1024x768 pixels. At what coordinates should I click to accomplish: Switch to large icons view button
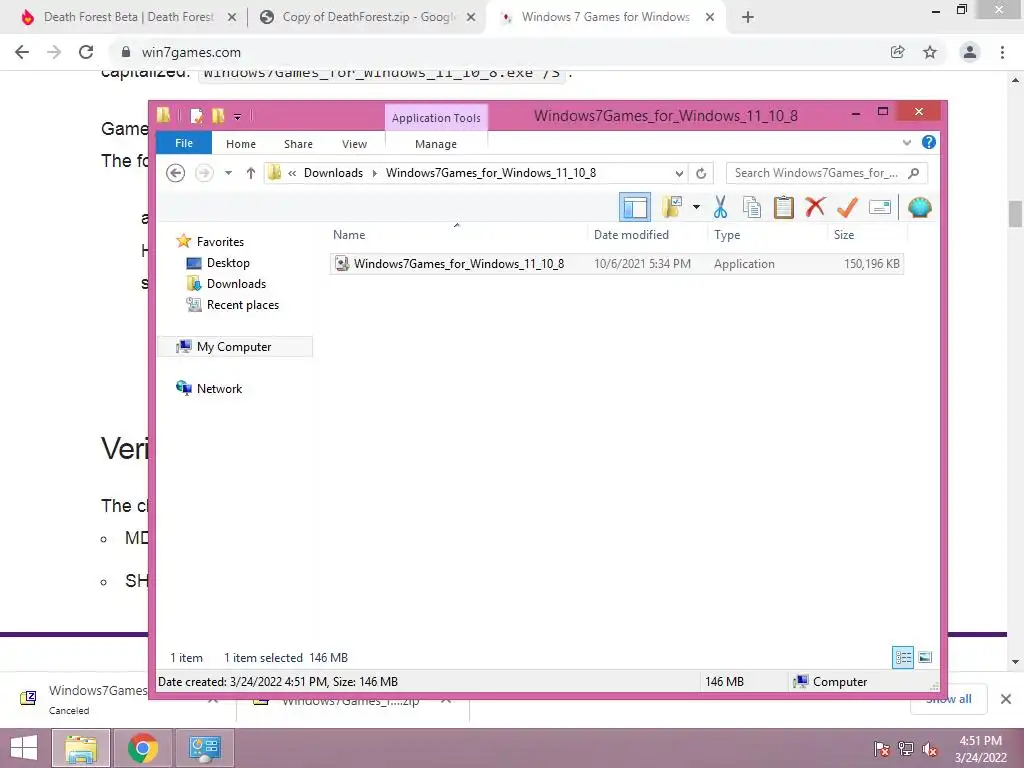click(925, 657)
